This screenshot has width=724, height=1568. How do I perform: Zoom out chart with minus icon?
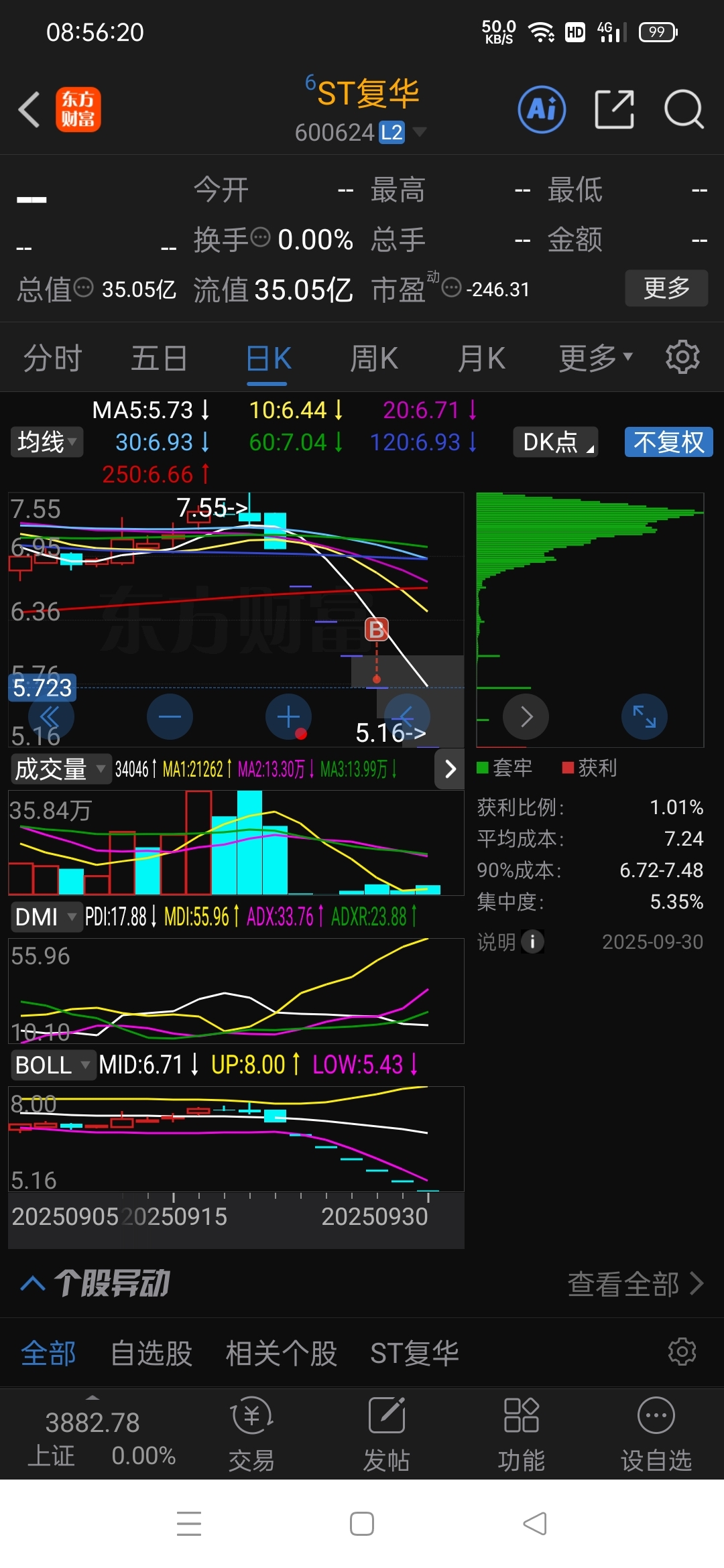[x=170, y=716]
